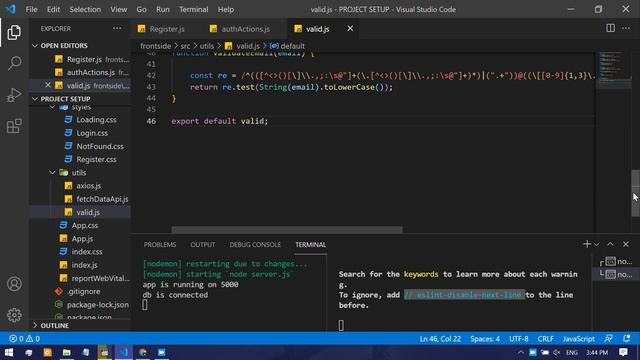Screen dimensions: 640x360
Task: Change end of line sequence CRLF
Action: click(545, 338)
